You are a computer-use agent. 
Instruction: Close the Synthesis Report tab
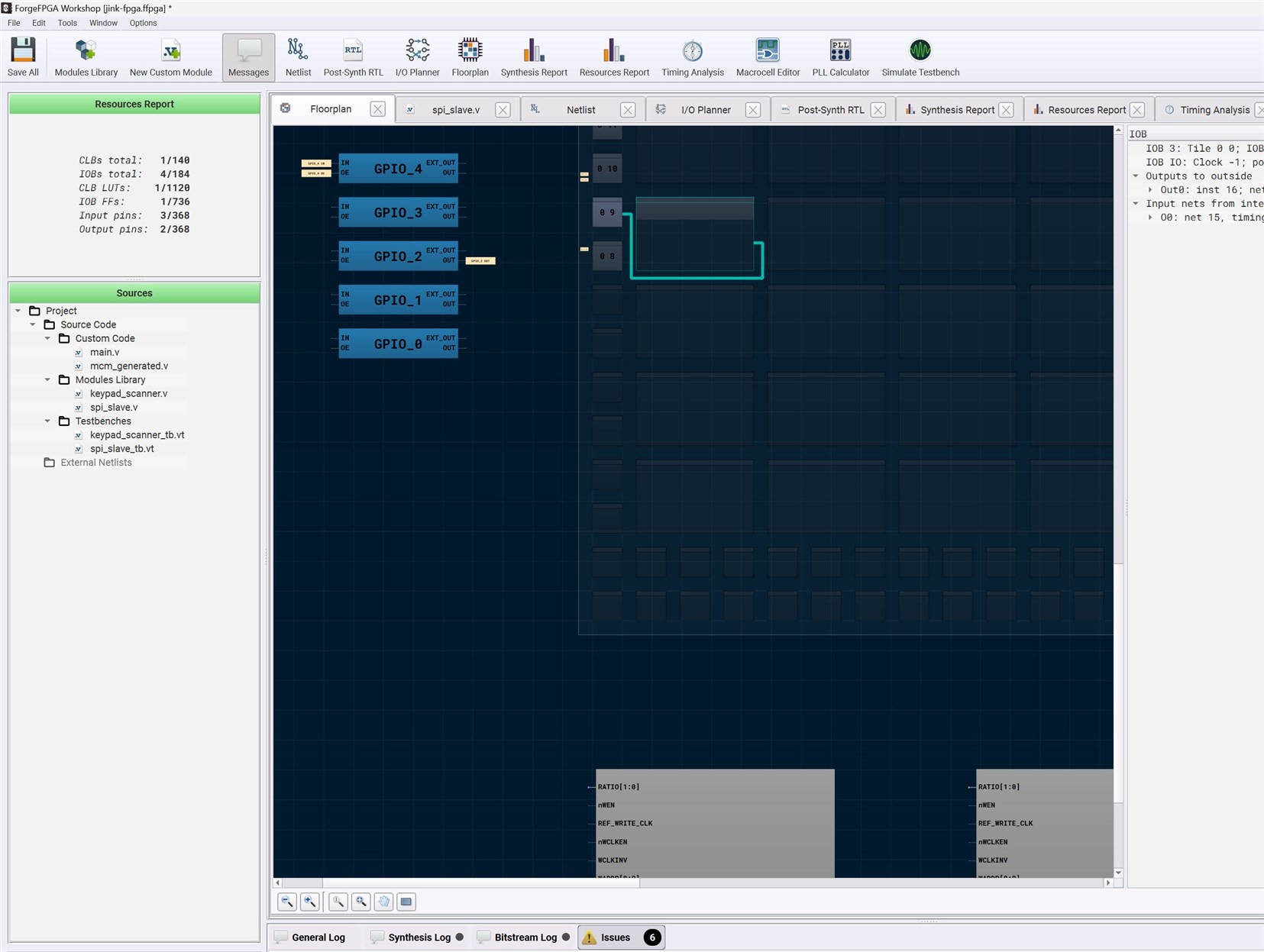1007,110
